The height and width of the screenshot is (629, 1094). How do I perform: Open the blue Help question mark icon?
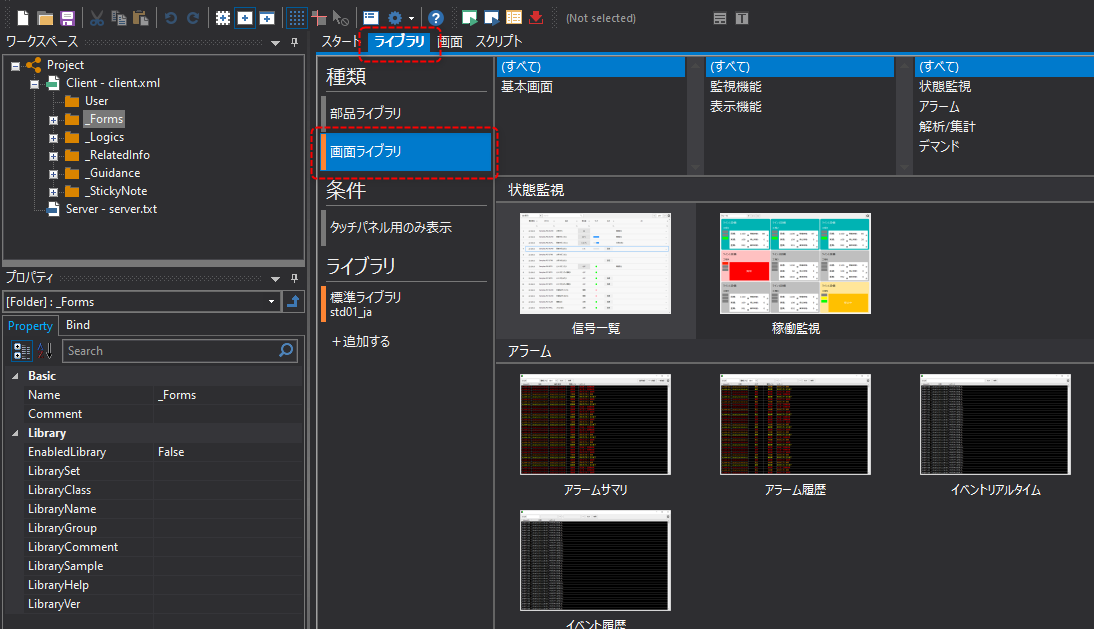point(435,18)
